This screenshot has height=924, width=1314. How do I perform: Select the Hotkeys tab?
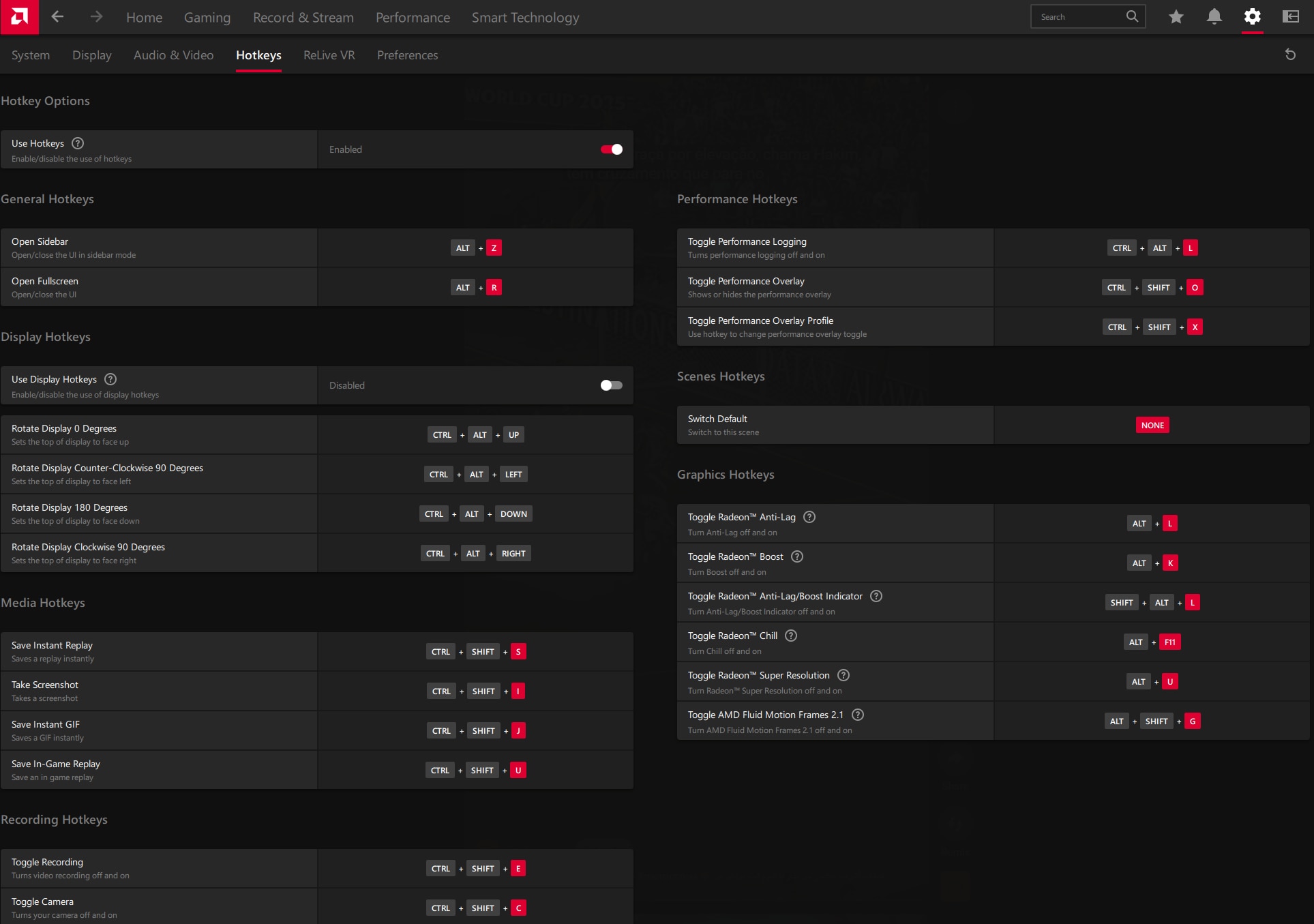click(x=258, y=55)
